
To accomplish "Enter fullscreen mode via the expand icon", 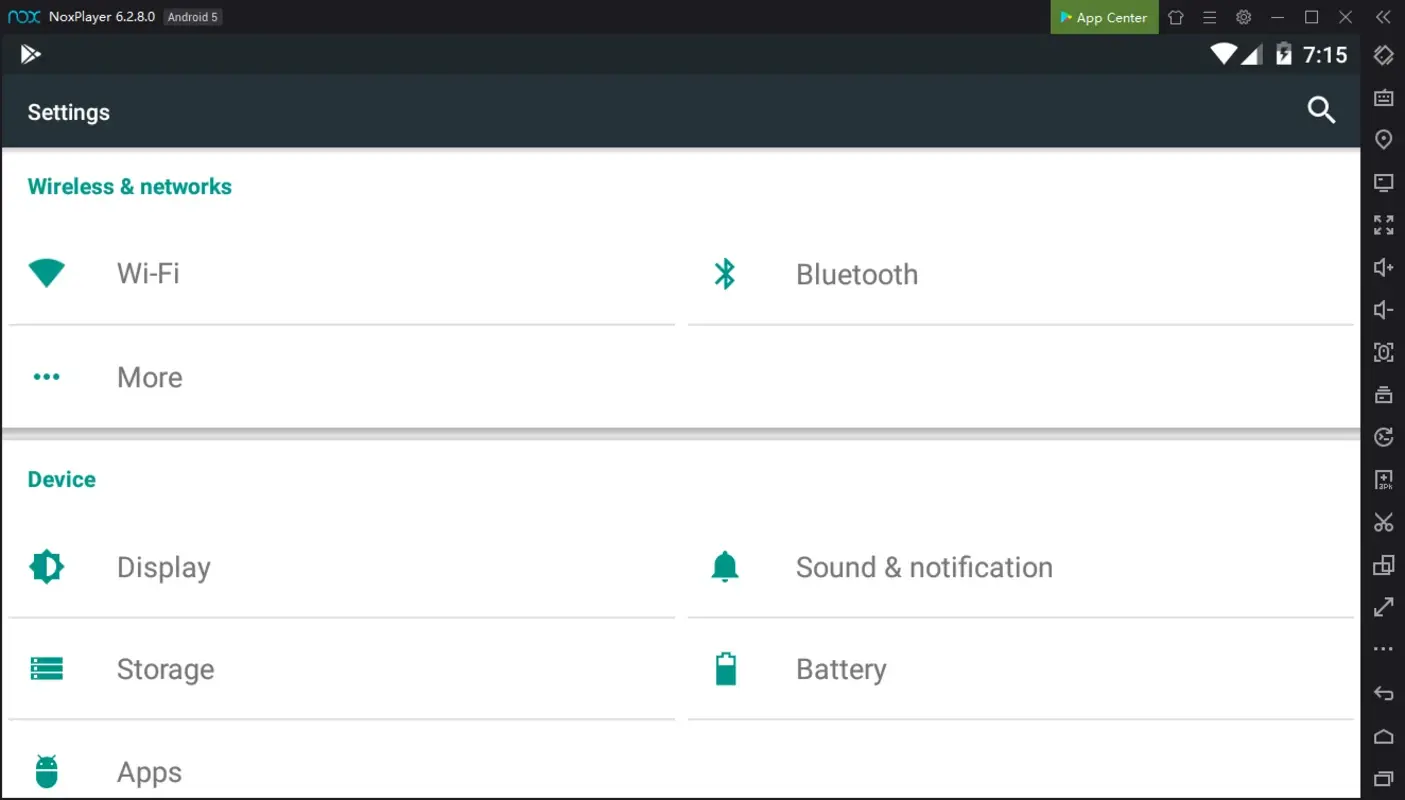I will [x=1383, y=225].
